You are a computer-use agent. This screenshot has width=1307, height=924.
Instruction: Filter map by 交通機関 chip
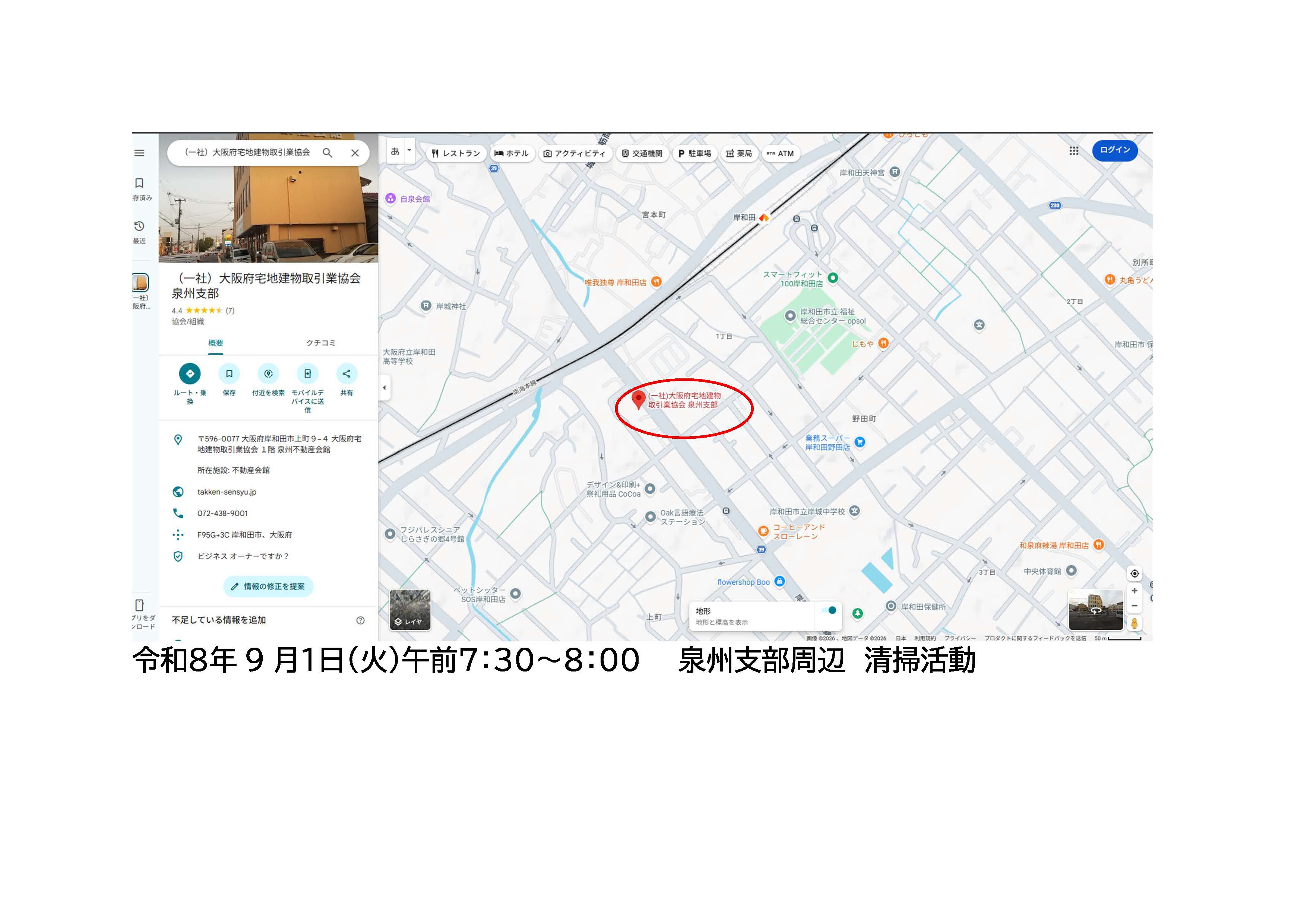642,153
